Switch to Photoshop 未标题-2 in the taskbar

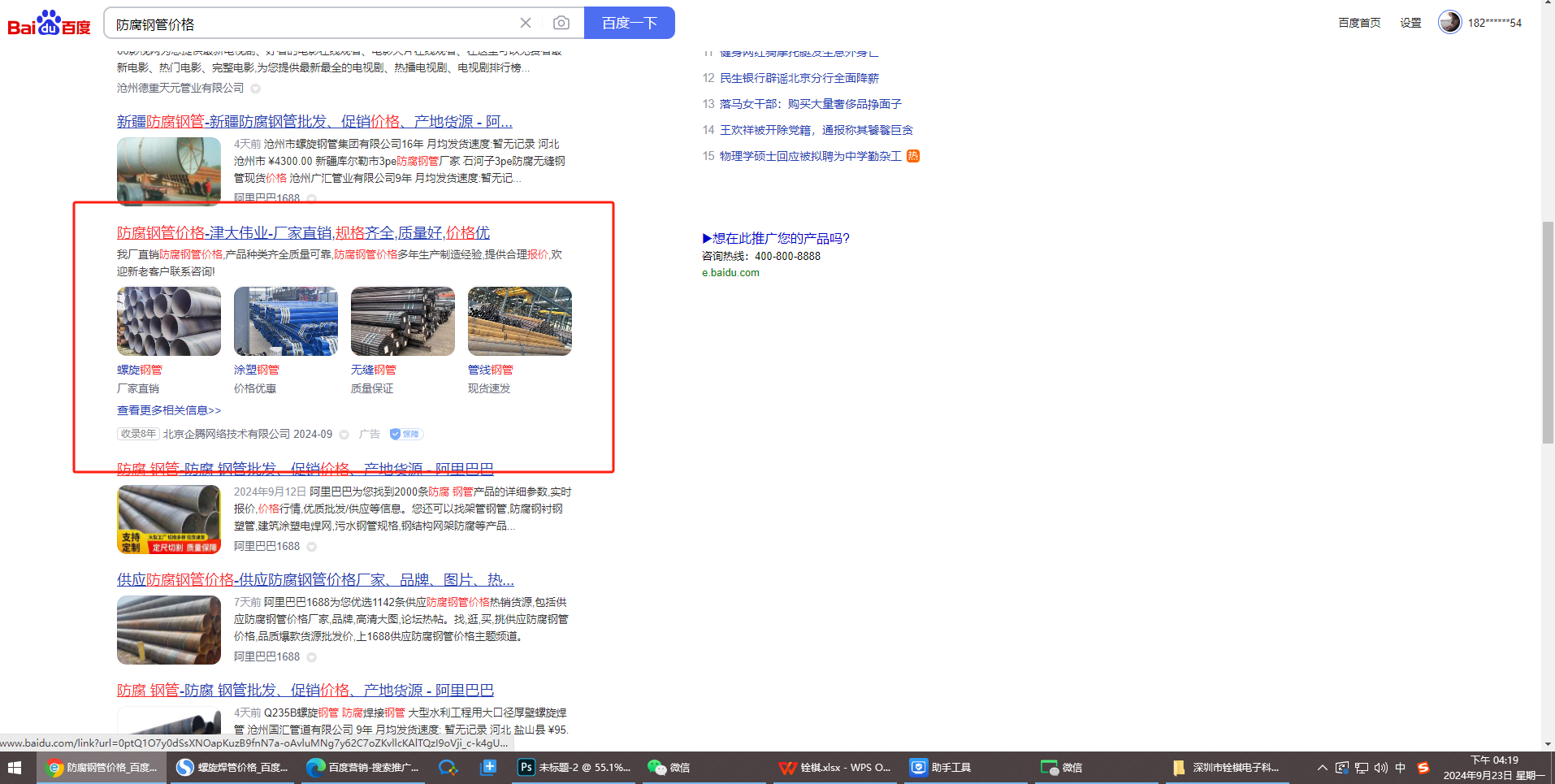[x=574, y=768]
